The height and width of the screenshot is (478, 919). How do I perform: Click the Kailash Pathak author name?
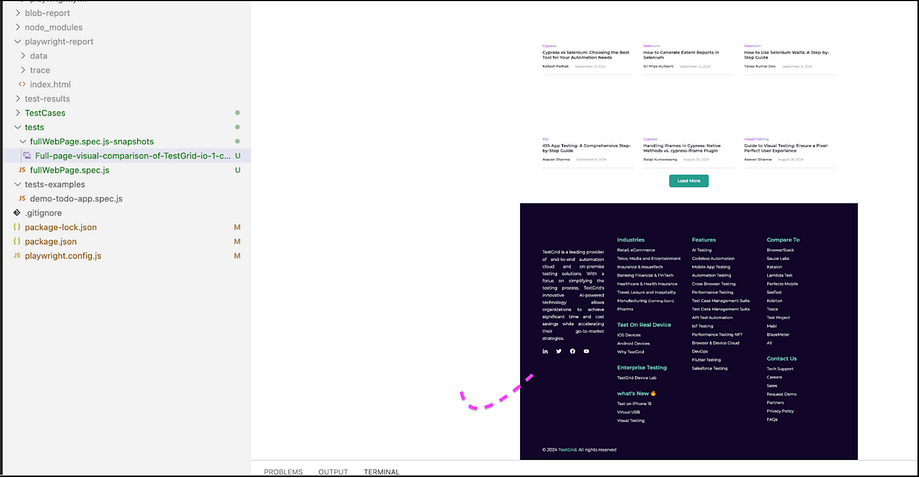pyautogui.click(x=555, y=66)
